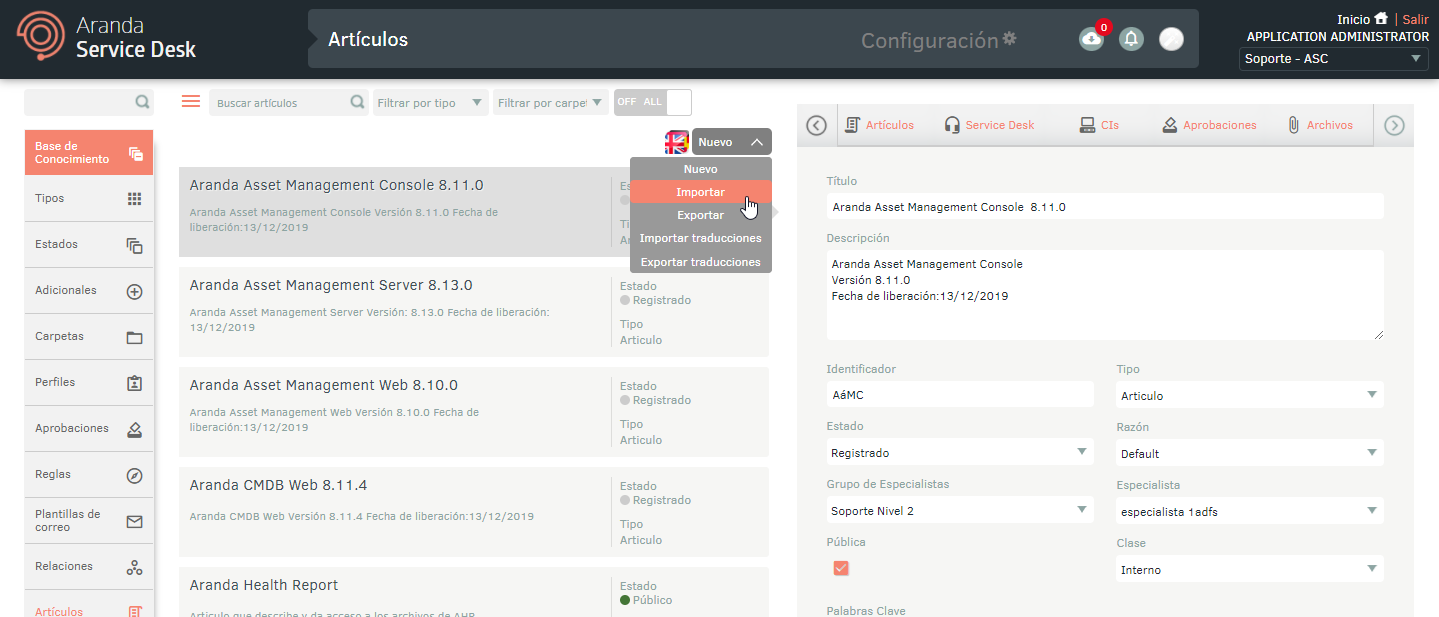
Task: Click the sidebar search magnifier icon
Action: [x=142, y=102]
